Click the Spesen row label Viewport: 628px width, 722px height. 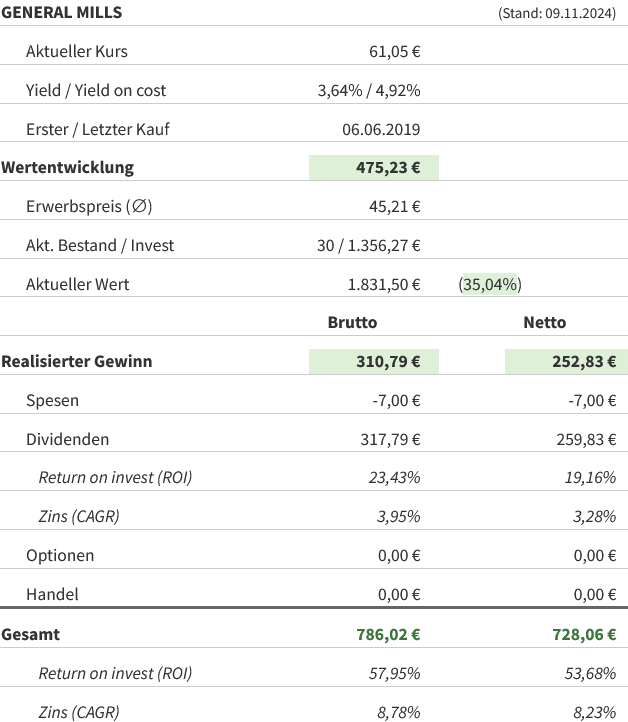52,400
